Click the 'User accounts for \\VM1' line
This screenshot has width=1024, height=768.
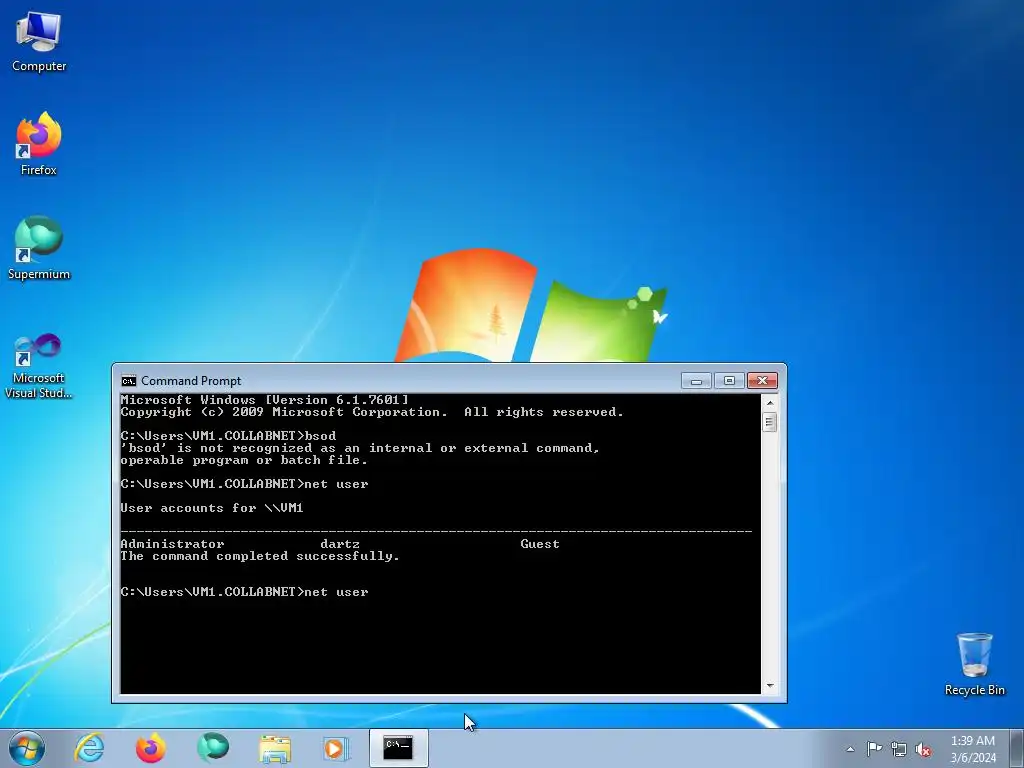212,508
